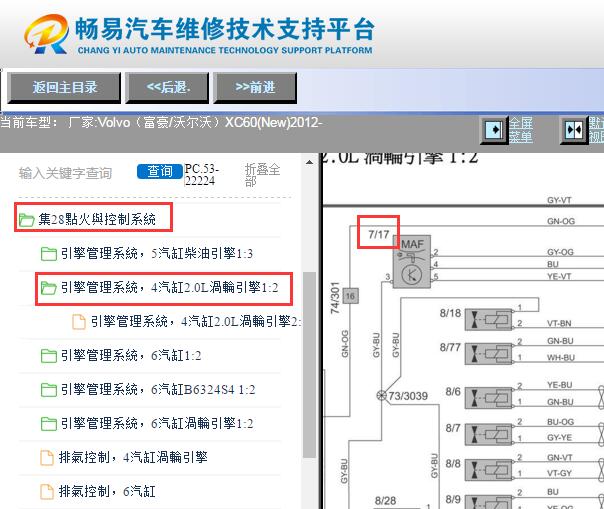The image size is (604, 509).
Task: Click the MAF sensor symbol in diagram
Action: pyautogui.click(x=411, y=262)
